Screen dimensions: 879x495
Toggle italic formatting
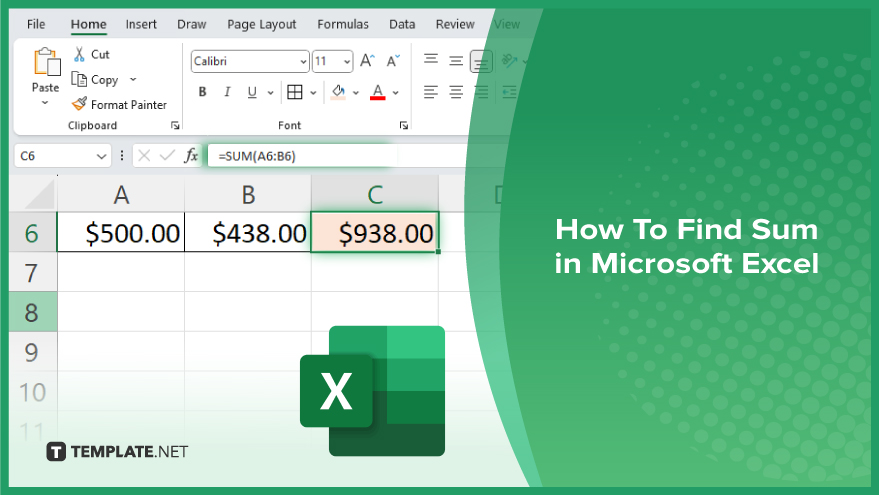click(227, 92)
